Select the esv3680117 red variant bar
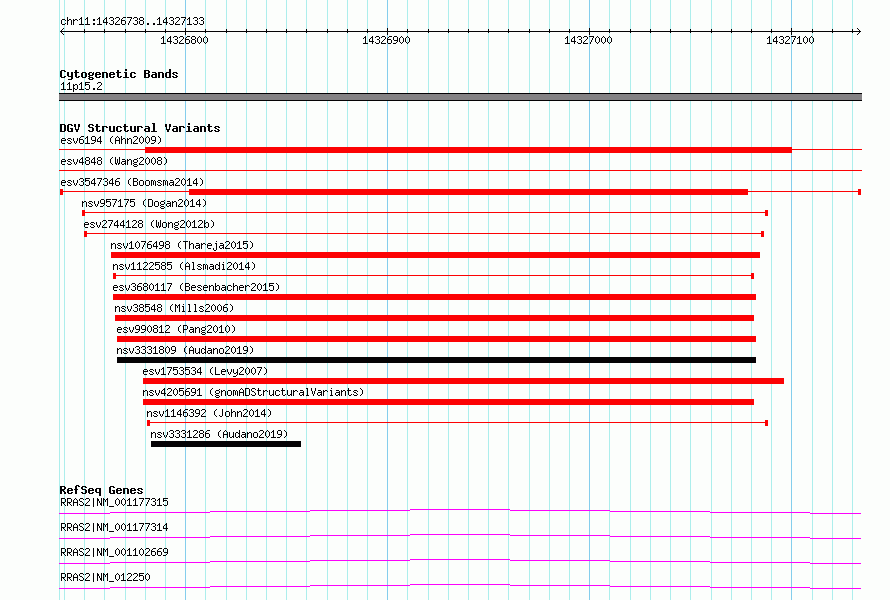Image resolution: width=890 pixels, height=600 pixels. tap(434, 297)
